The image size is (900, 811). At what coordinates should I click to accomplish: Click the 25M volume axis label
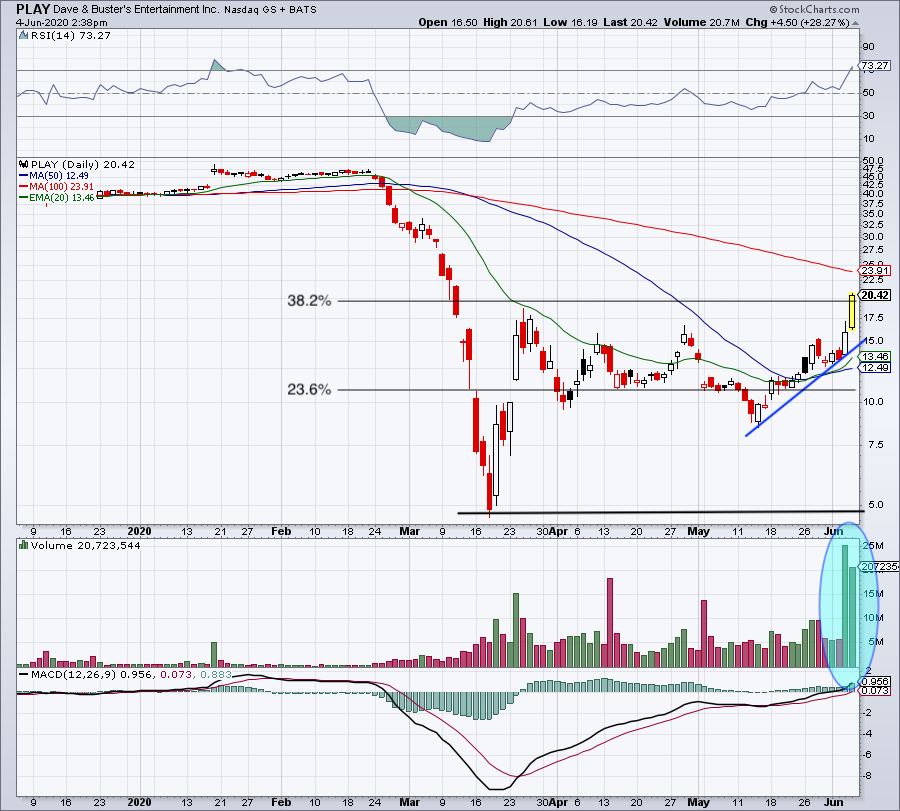click(873, 545)
